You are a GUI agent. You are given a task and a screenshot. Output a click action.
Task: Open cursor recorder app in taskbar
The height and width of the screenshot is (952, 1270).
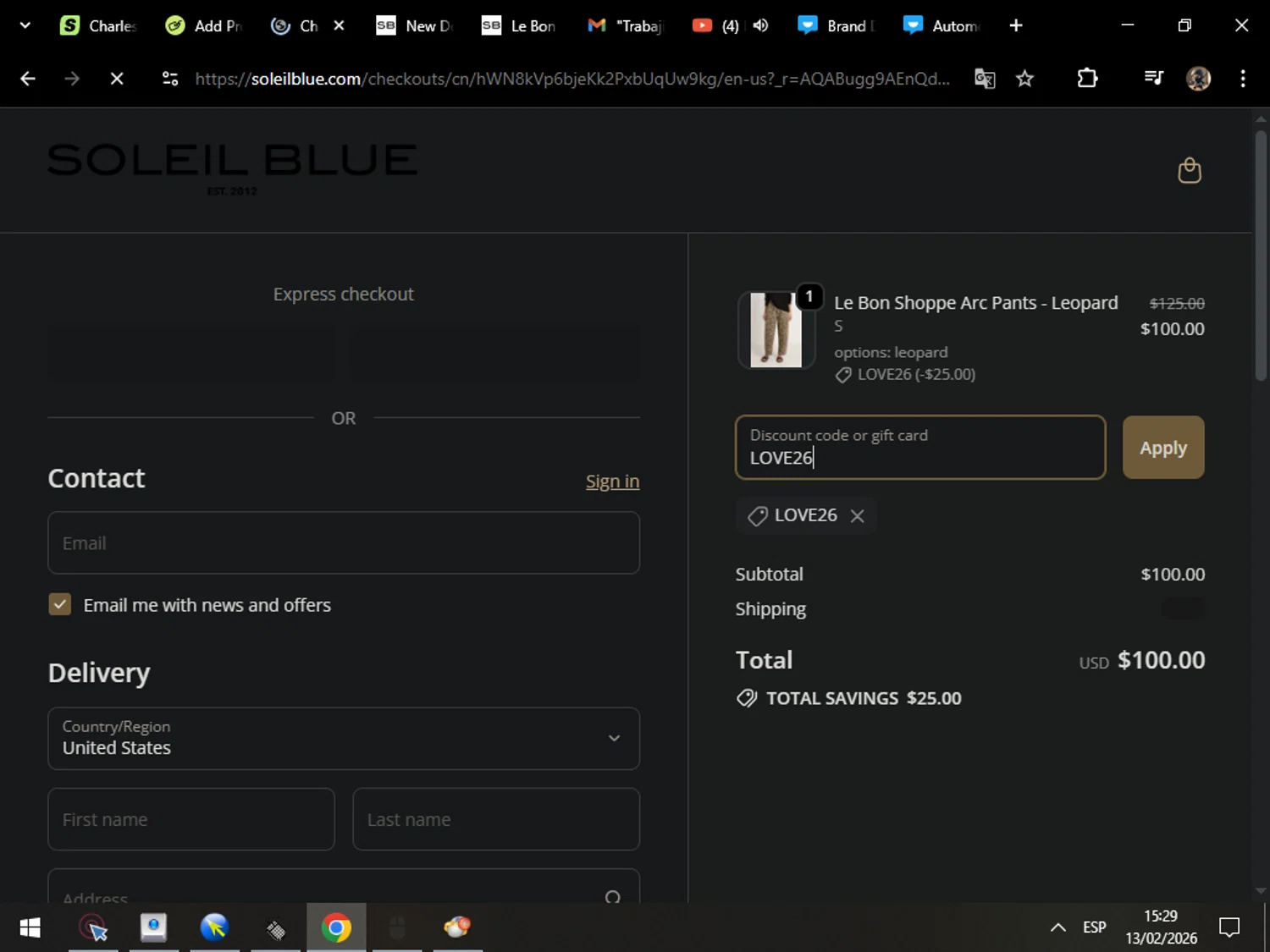[93, 927]
